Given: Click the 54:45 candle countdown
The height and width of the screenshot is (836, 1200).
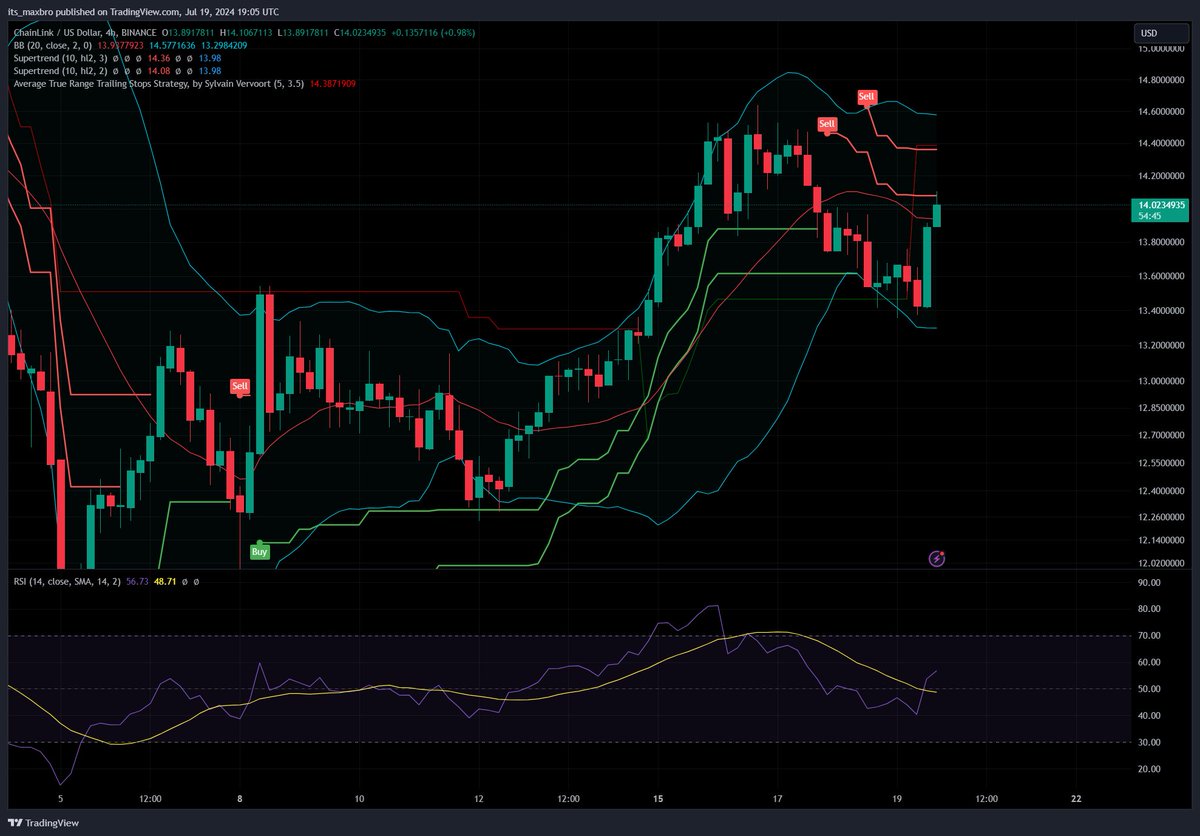Looking at the screenshot, I should tap(1151, 216).
